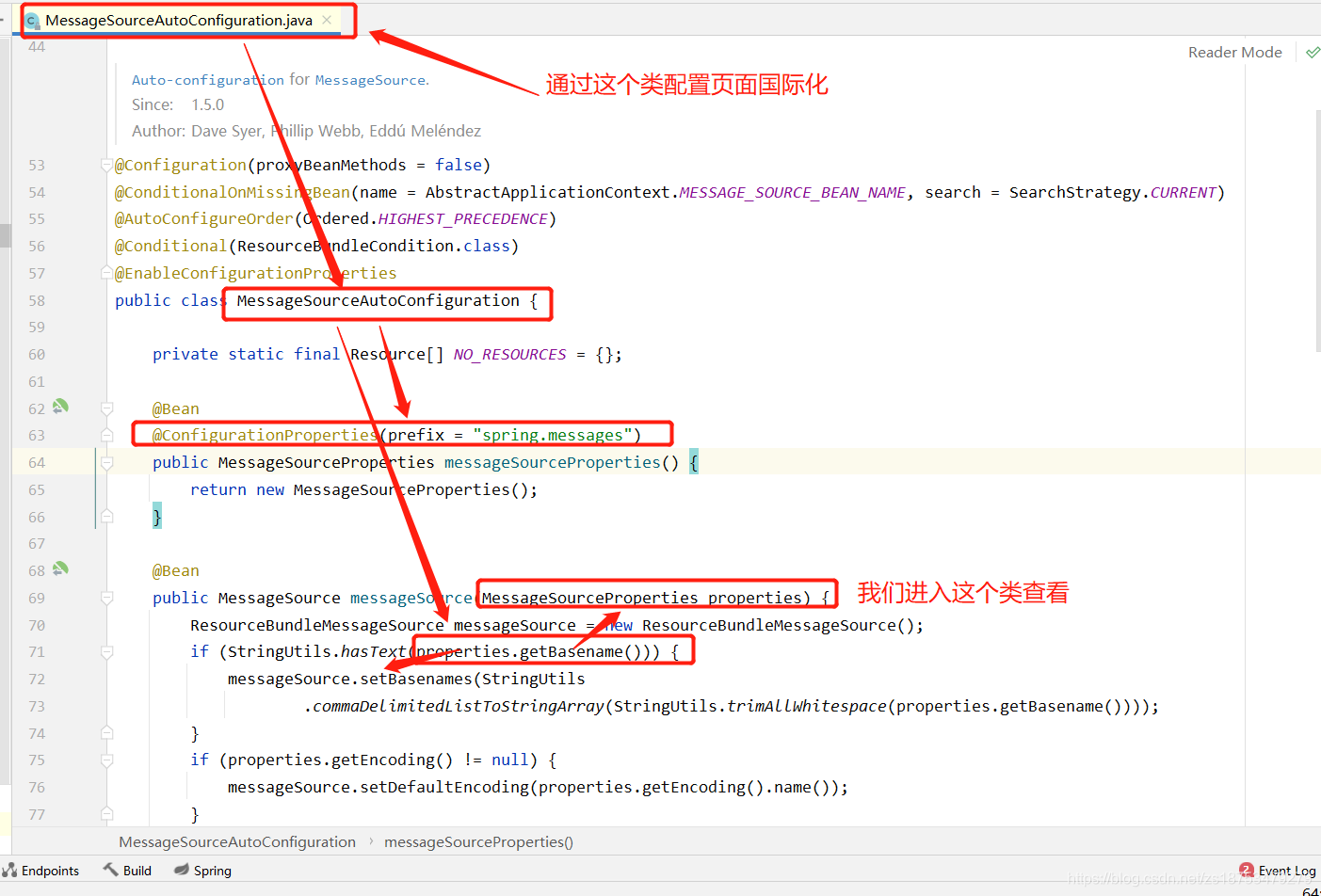
Task: Click the NO_RESOURCES constant on line 60
Action: (x=509, y=354)
